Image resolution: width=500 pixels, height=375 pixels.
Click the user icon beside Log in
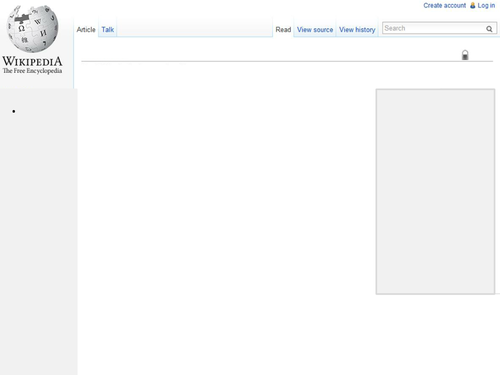[473, 5]
